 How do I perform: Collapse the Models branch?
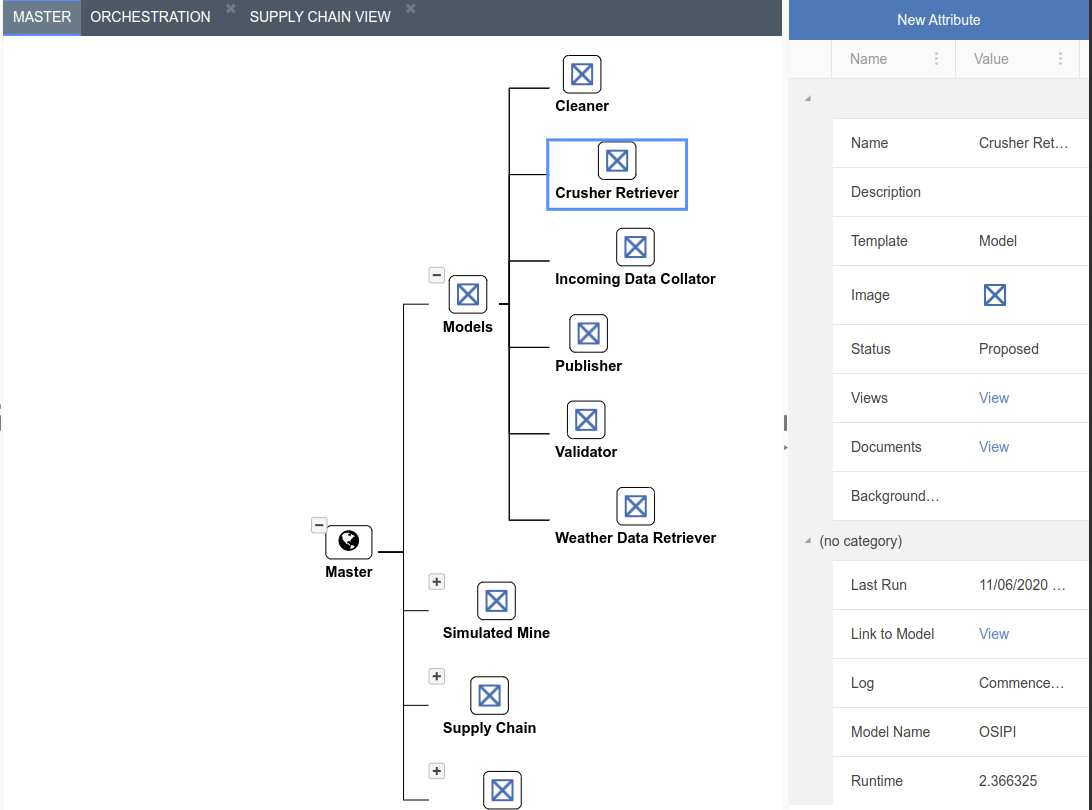click(436, 275)
